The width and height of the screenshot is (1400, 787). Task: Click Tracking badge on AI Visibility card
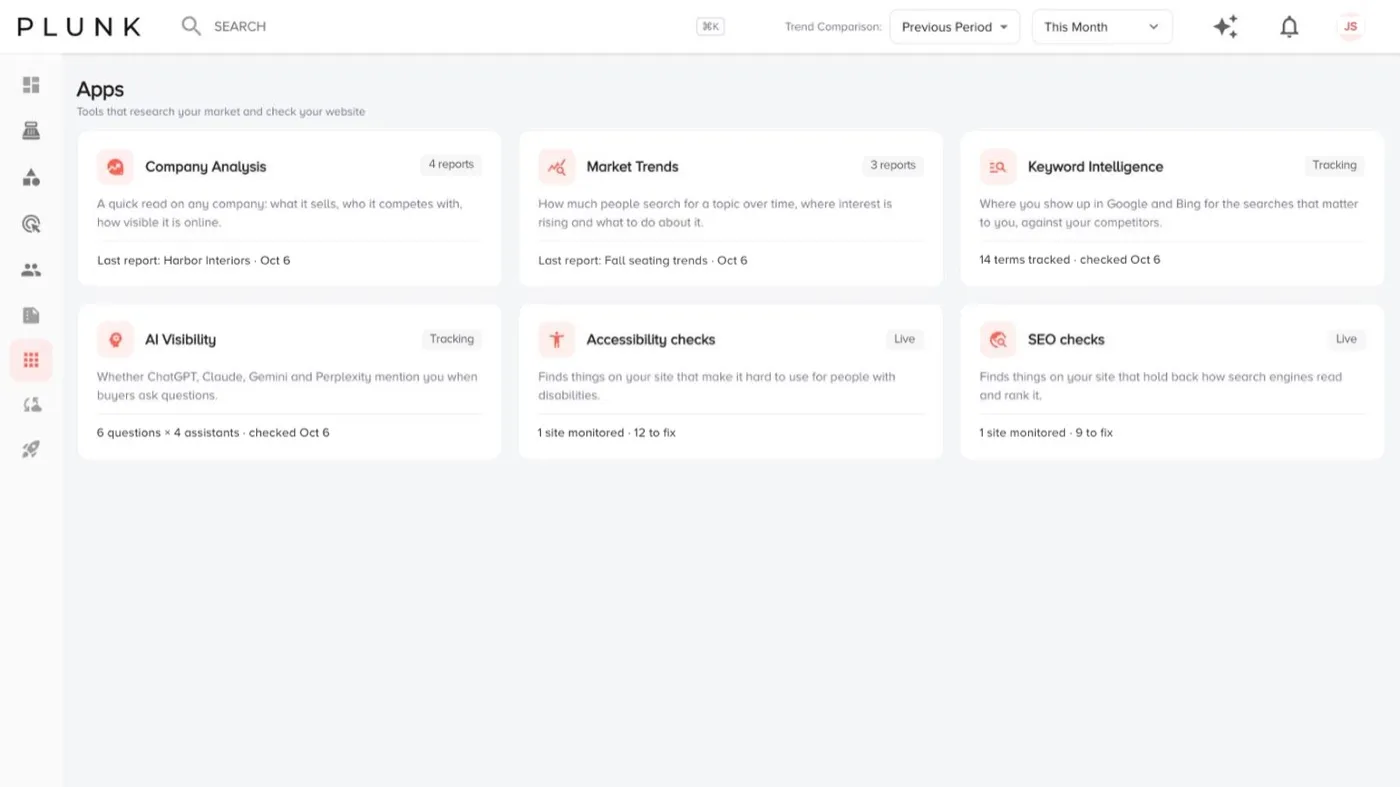[452, 339]
